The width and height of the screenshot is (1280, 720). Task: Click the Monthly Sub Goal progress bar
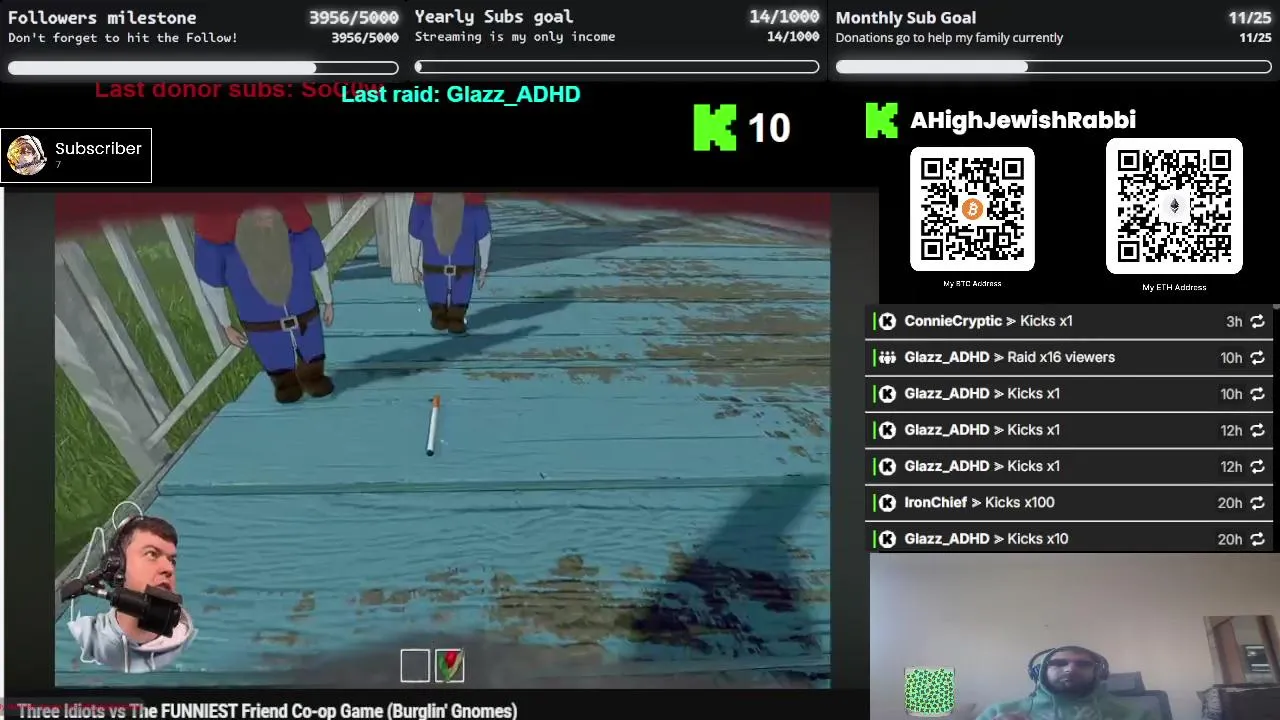pos(1054,67)
